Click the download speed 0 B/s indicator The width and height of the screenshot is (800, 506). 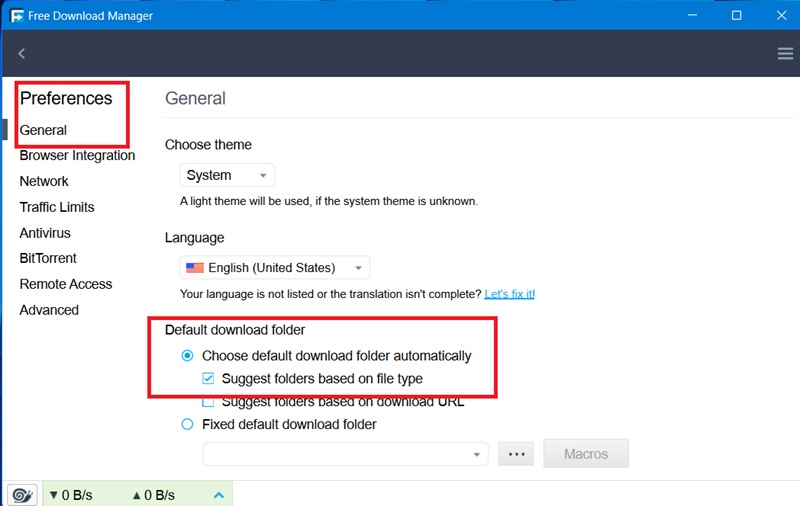coord(71,495)
